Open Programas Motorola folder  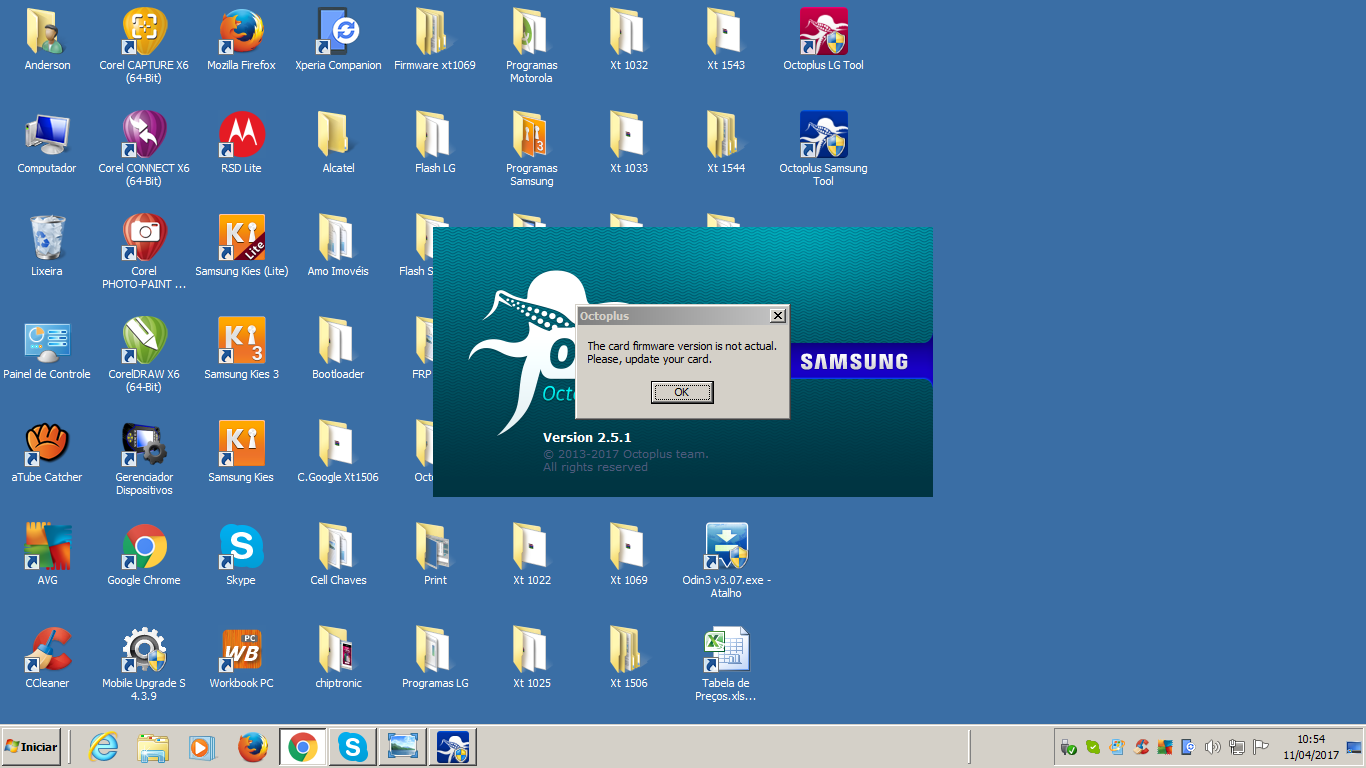click(x=532, y=46)
